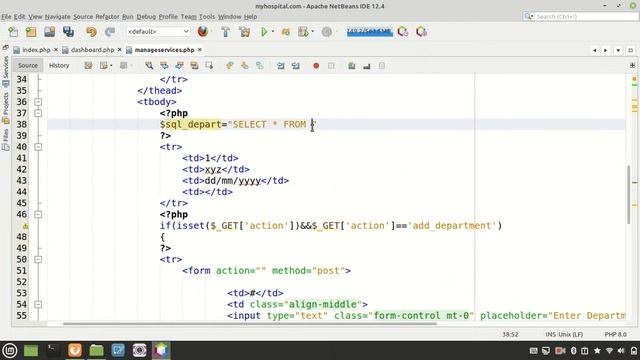Switch to the Source view button
This screenshot has width=640, height=360.
(28, 65)
